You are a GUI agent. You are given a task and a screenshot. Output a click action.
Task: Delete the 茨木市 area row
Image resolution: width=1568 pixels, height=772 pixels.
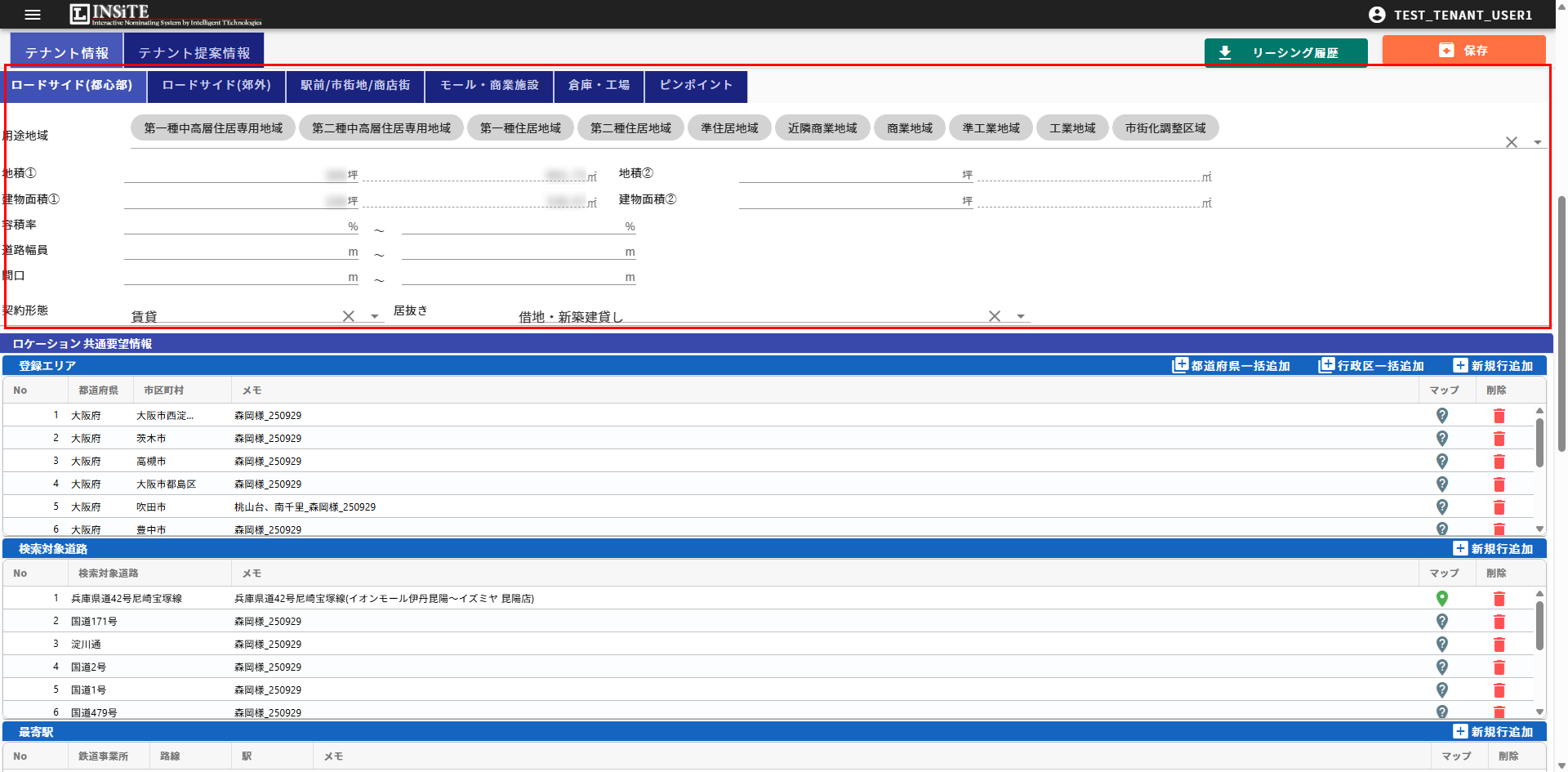1499,439
